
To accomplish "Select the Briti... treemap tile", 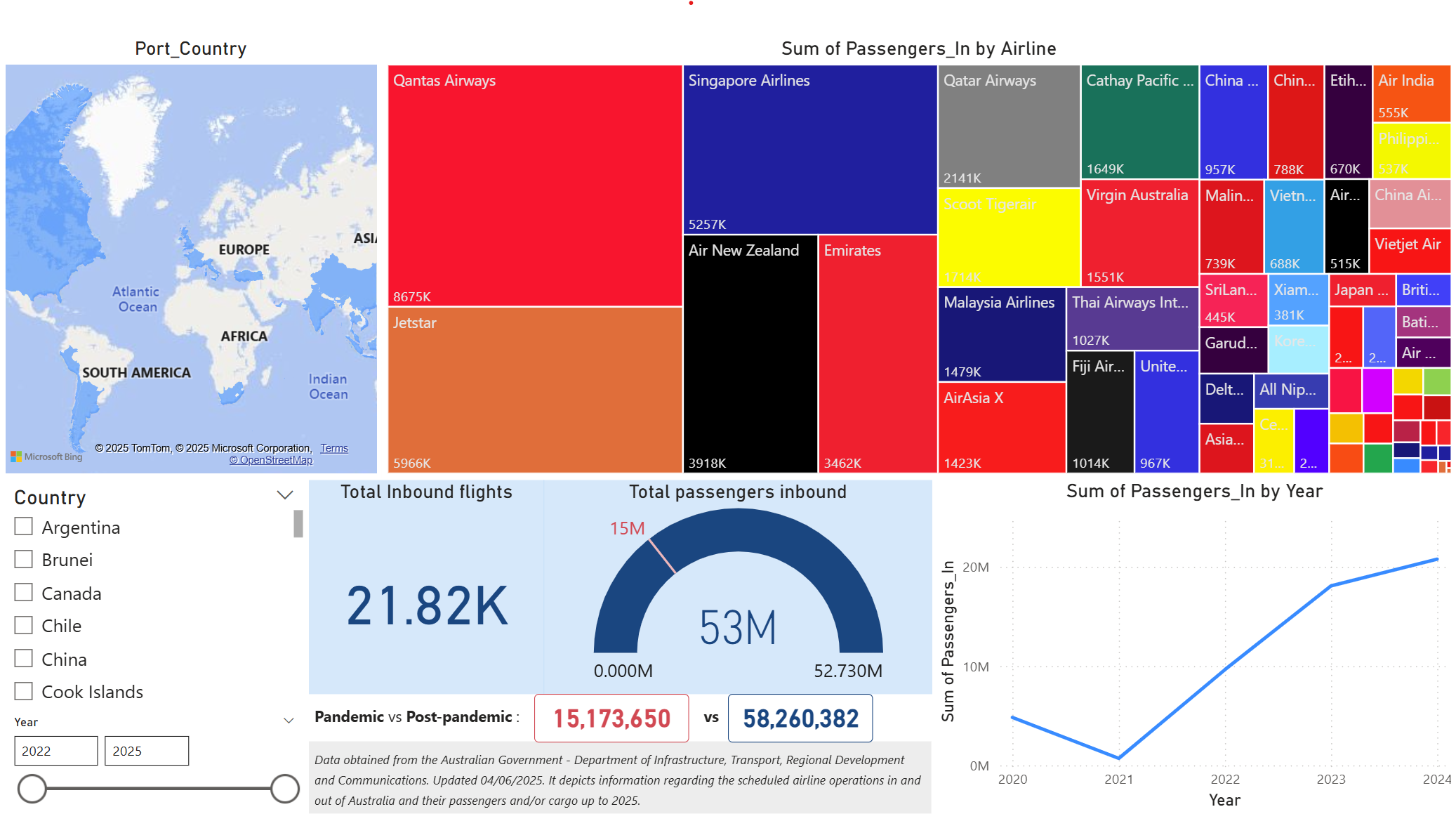I will click(x=1424, y=290).
